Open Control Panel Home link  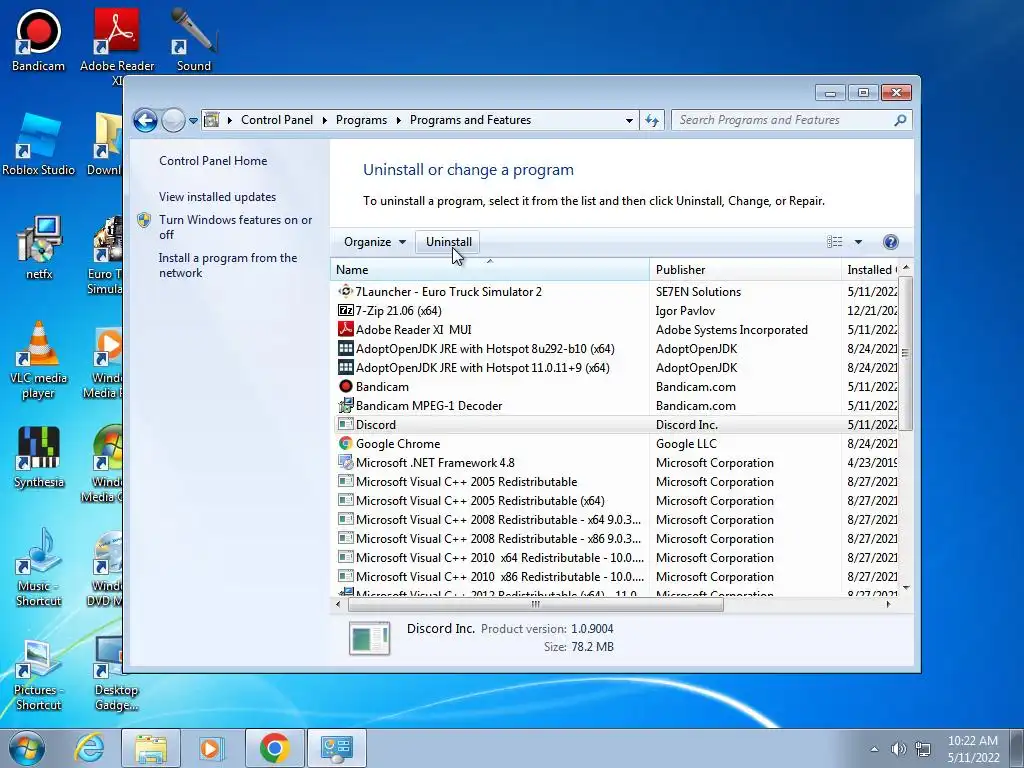click(x=213, y=161)
